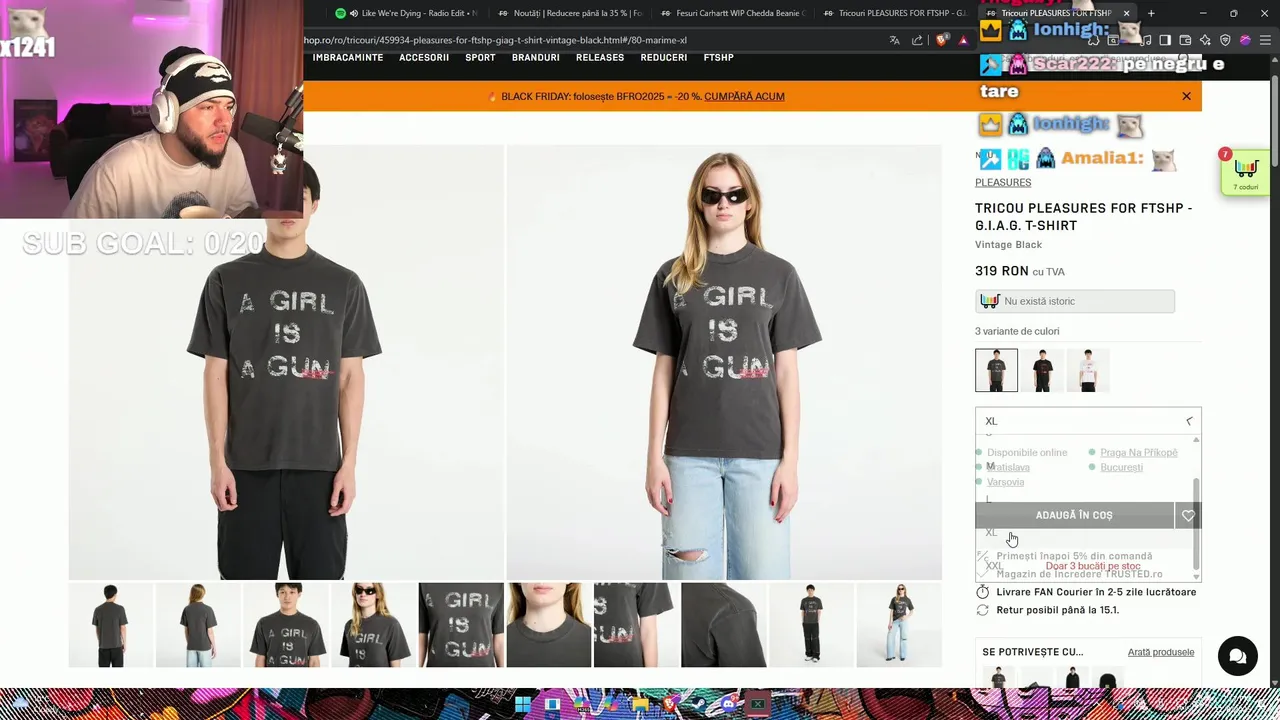This screenshot has height=720, width=1280.
Task: Open the IMBRACAMINTE menu
Action: pyautogui.click(x=347, y=57)
